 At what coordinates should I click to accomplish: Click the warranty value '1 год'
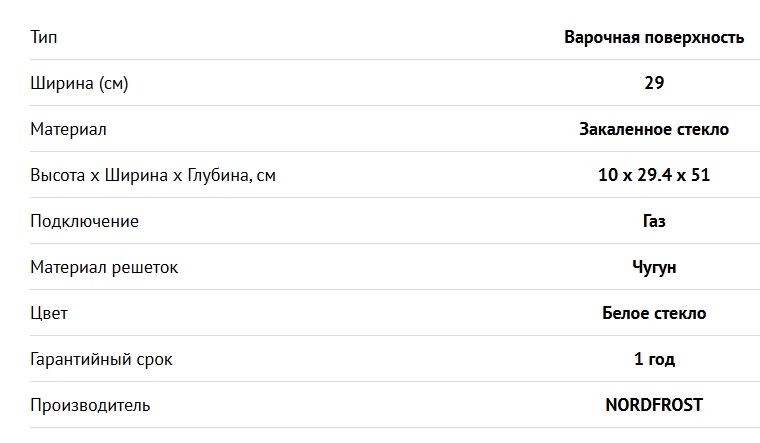point(654,359)
